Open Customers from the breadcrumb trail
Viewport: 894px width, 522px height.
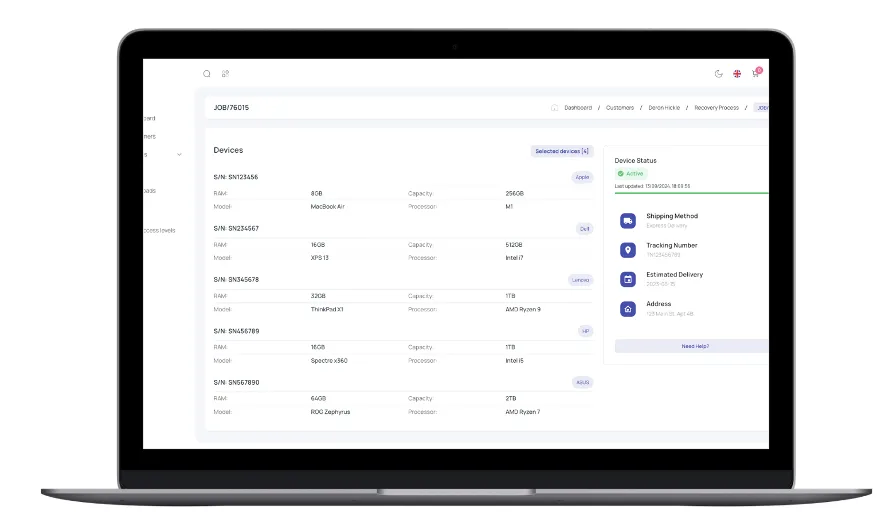[620, 107]
